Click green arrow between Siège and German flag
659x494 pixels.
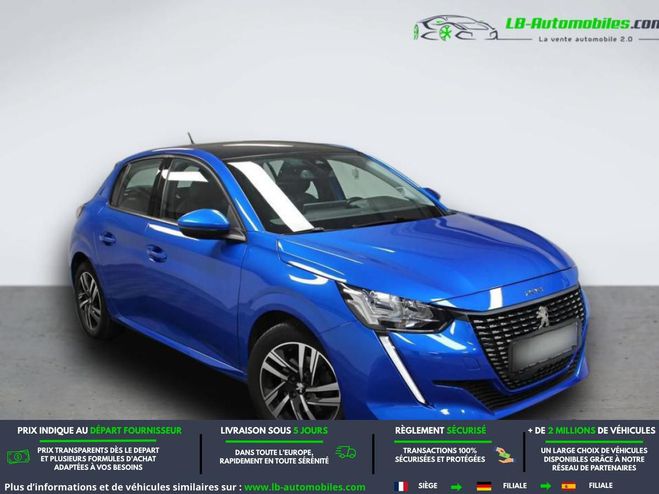[456, 487]
